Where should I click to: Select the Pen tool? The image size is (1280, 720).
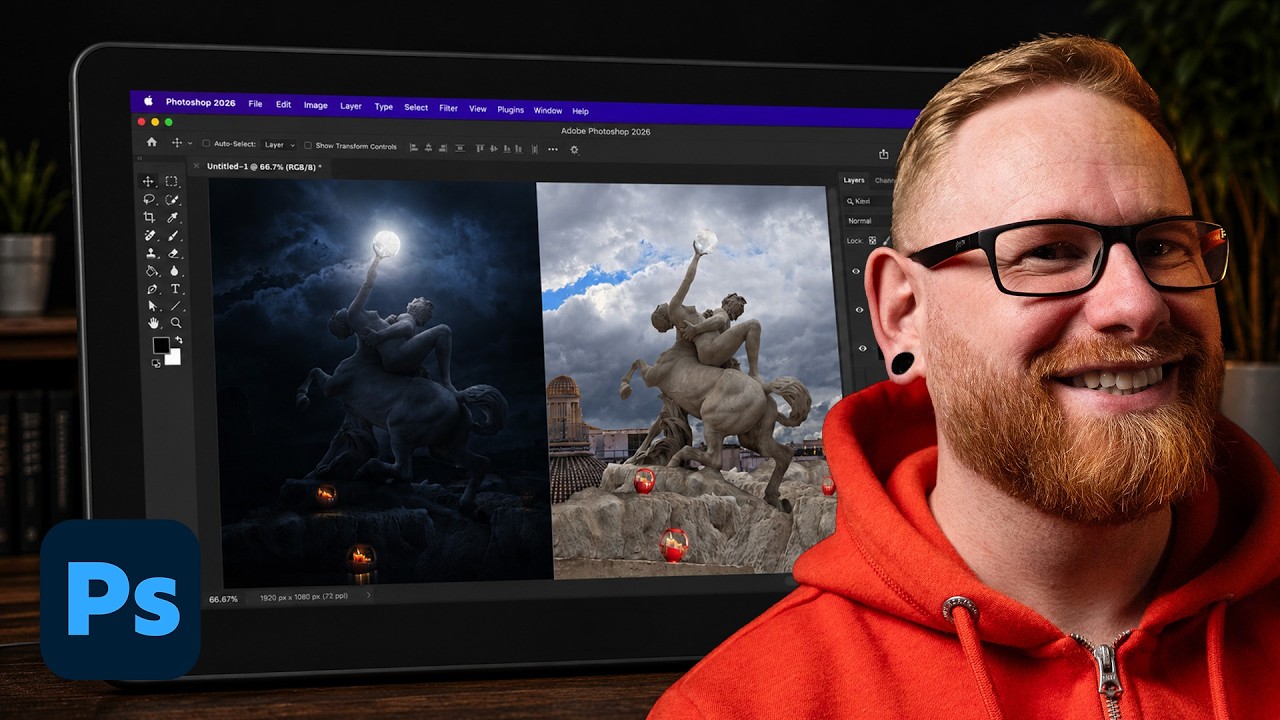[x=152, y=289]
